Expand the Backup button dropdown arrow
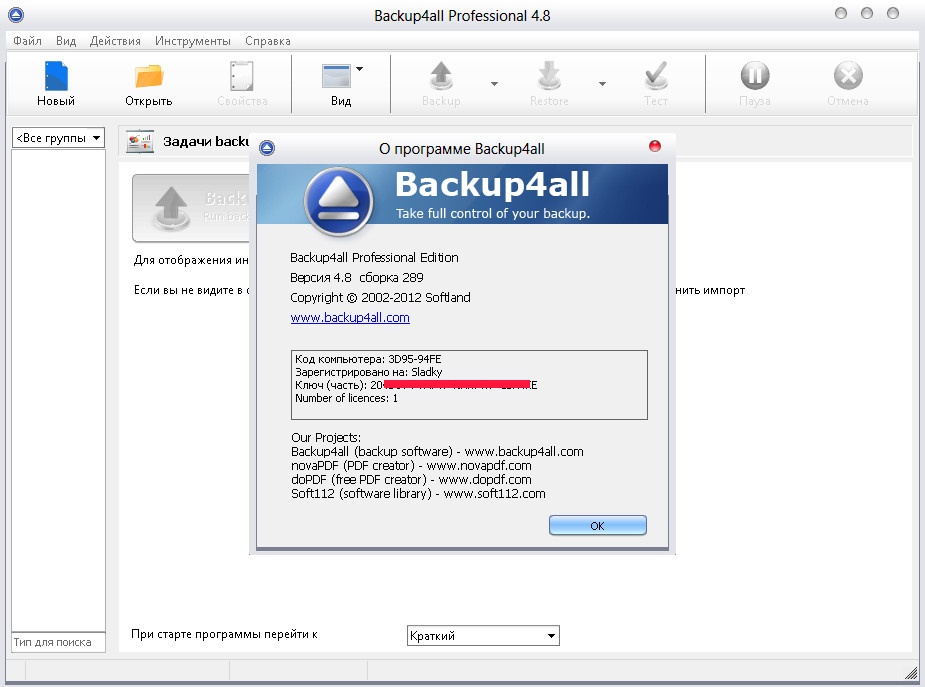 [494, 84]
